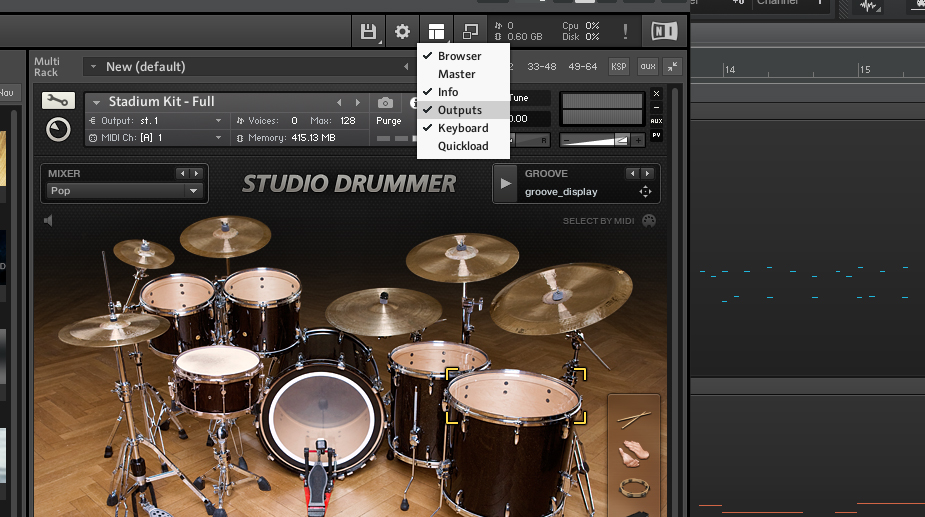Minimize the rack view icon
The image size is (925, 517).
(470, 31)
